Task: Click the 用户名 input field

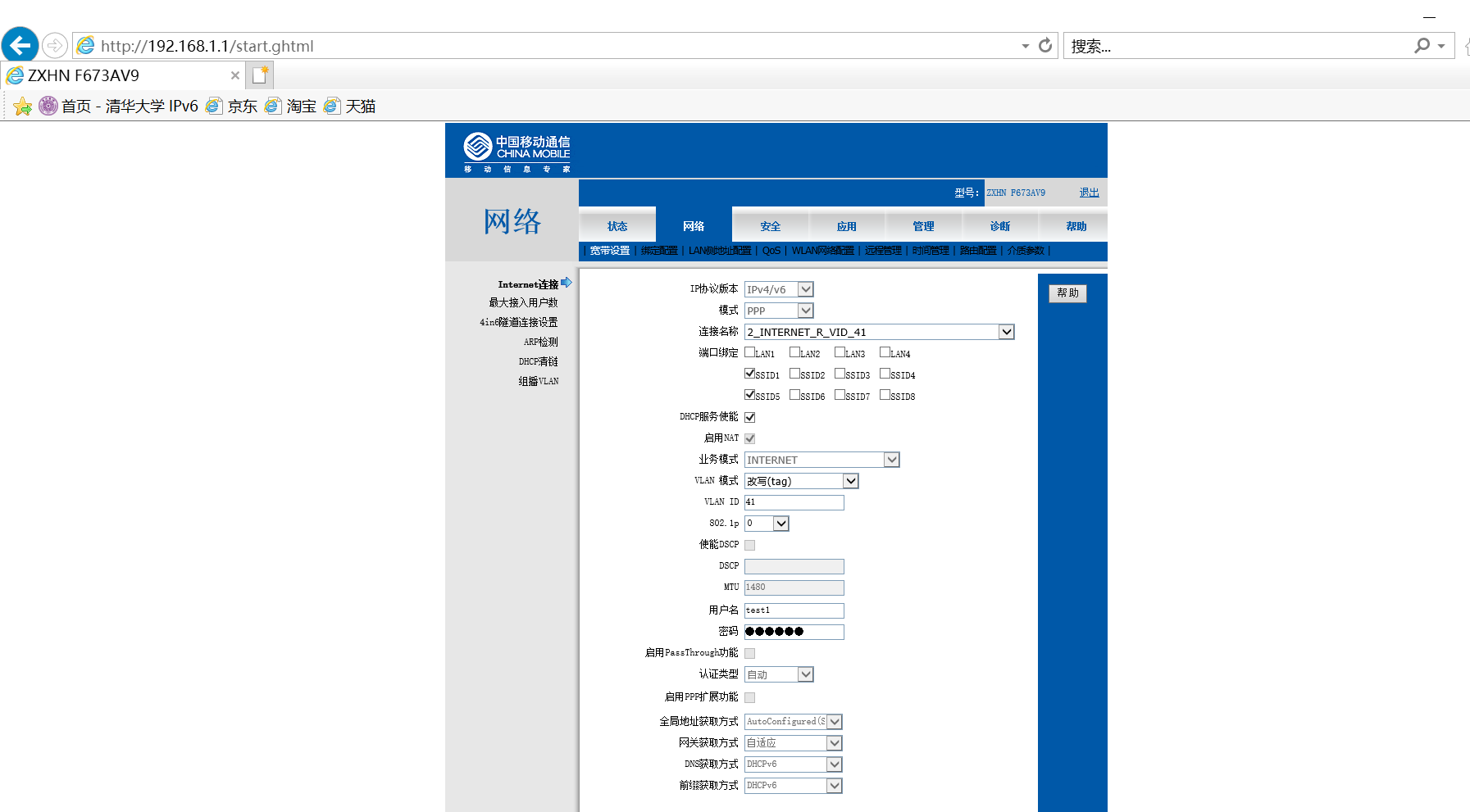Action: [x=794, y=610]
